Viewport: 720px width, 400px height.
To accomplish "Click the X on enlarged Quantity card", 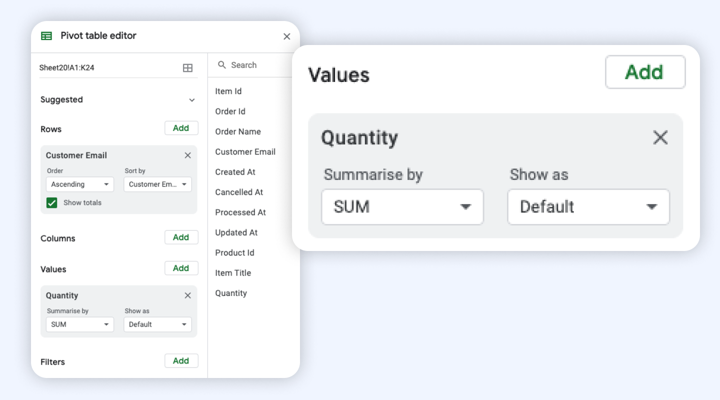I will [x=660, y=137].
